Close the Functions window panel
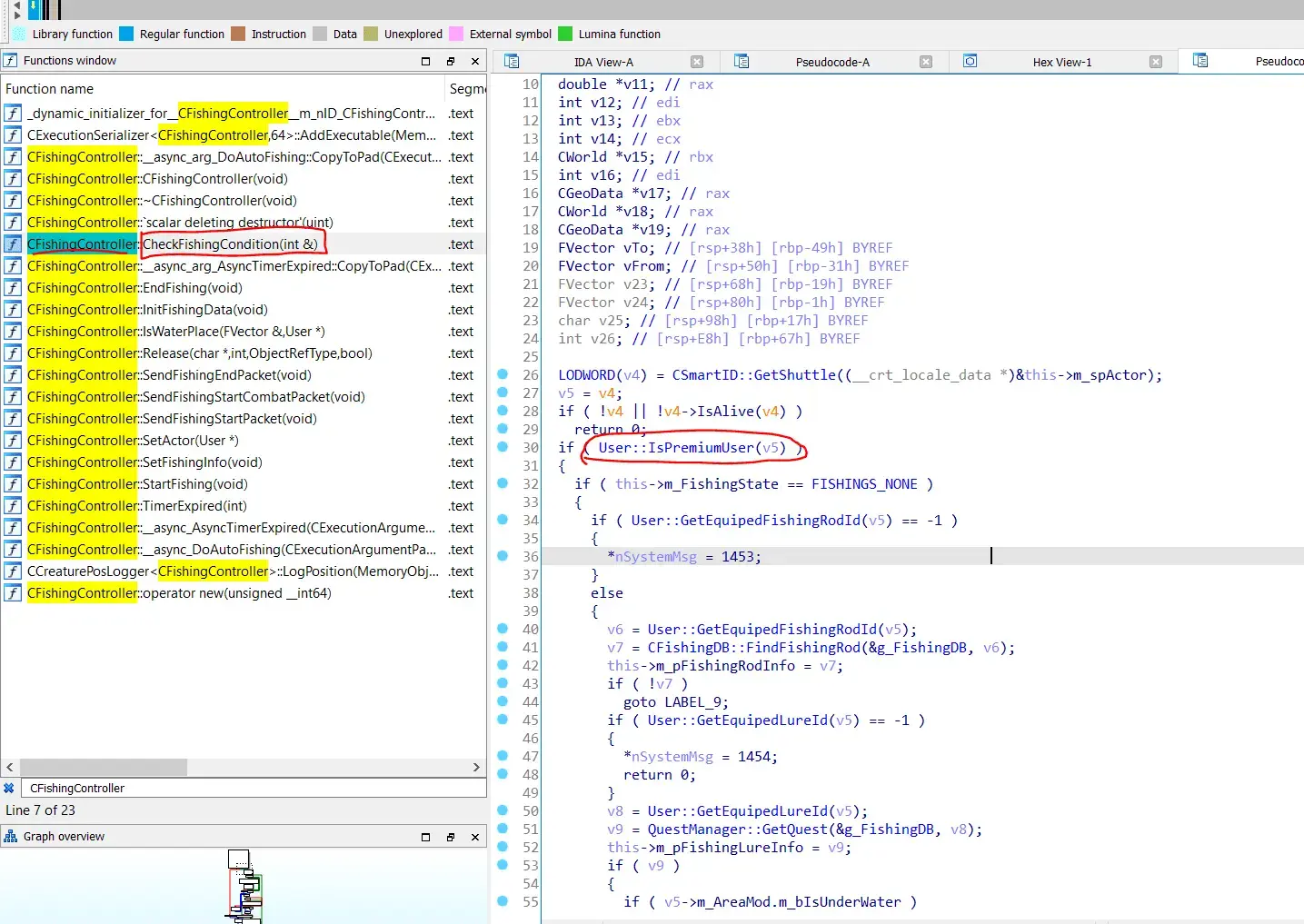1304x924 pixels. pyautogui.click(x=475, y=61)
